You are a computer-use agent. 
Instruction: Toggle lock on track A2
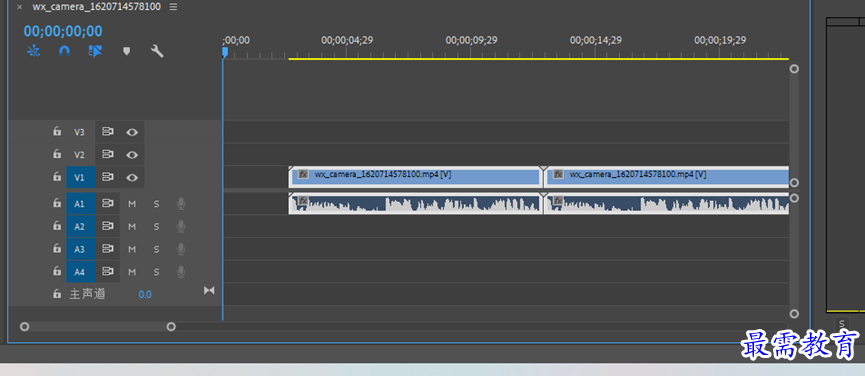point(57,226)
